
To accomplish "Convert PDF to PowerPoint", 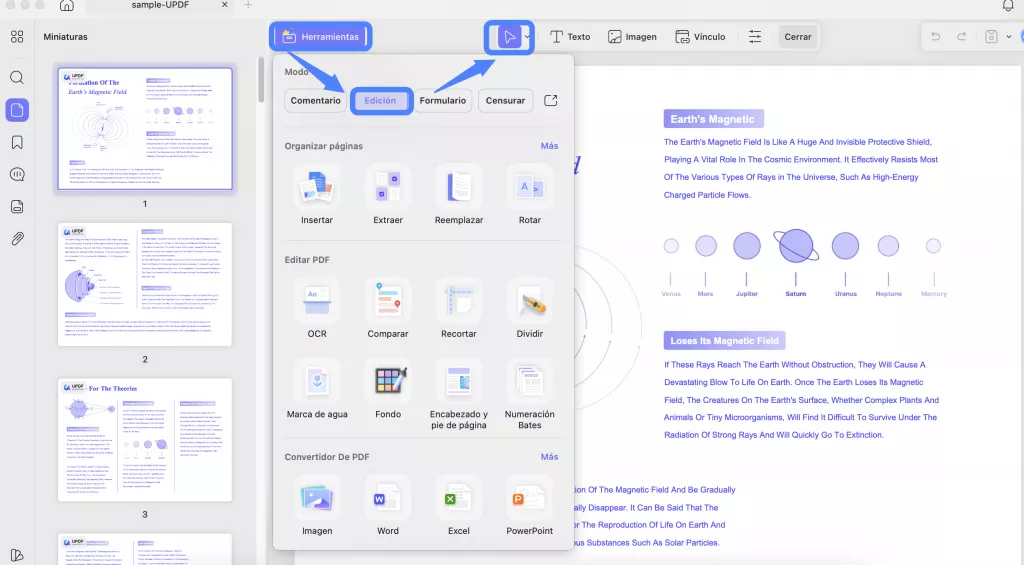I will pyautogui.click(x=530, y=507).
